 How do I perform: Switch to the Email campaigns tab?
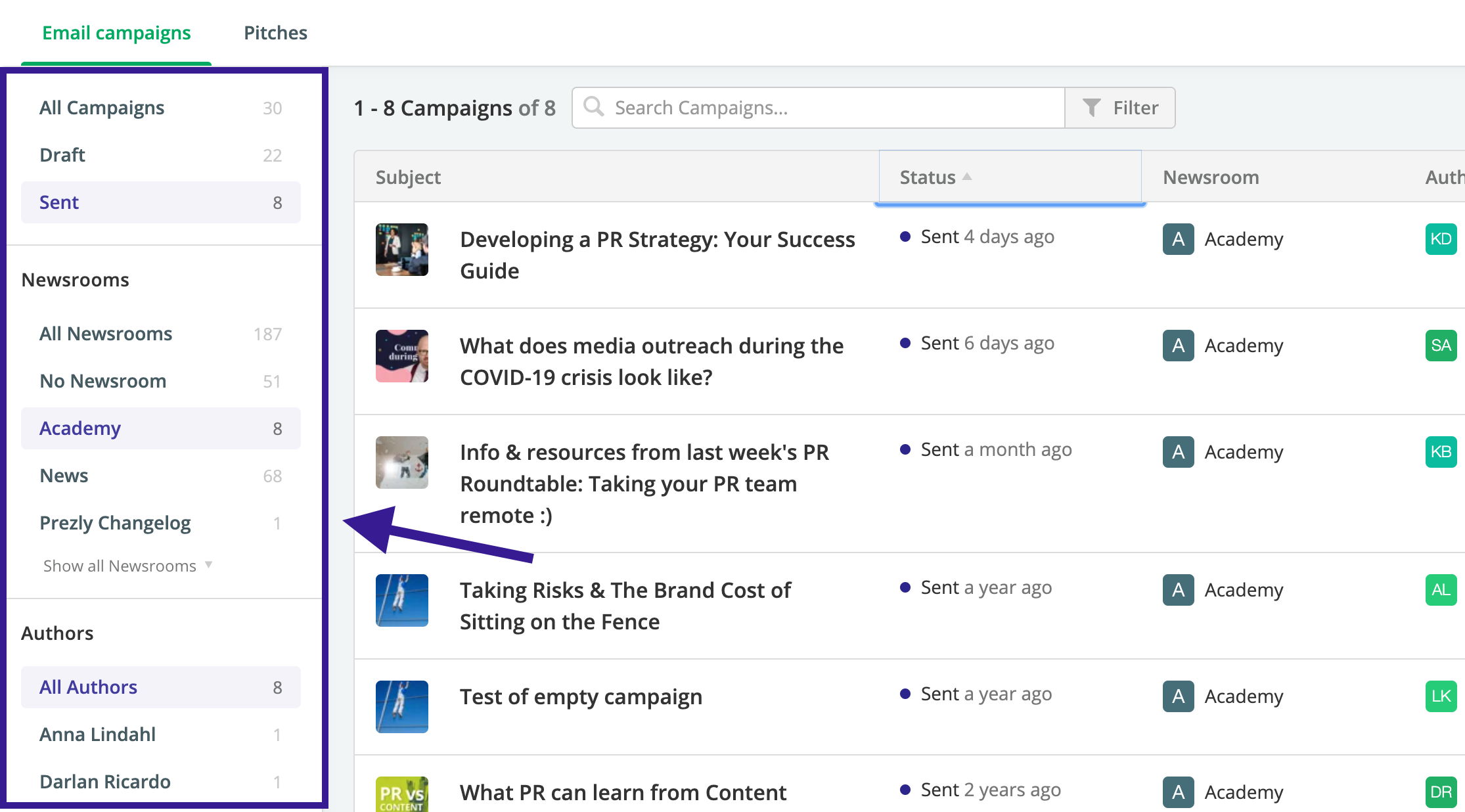coord(116,33)
